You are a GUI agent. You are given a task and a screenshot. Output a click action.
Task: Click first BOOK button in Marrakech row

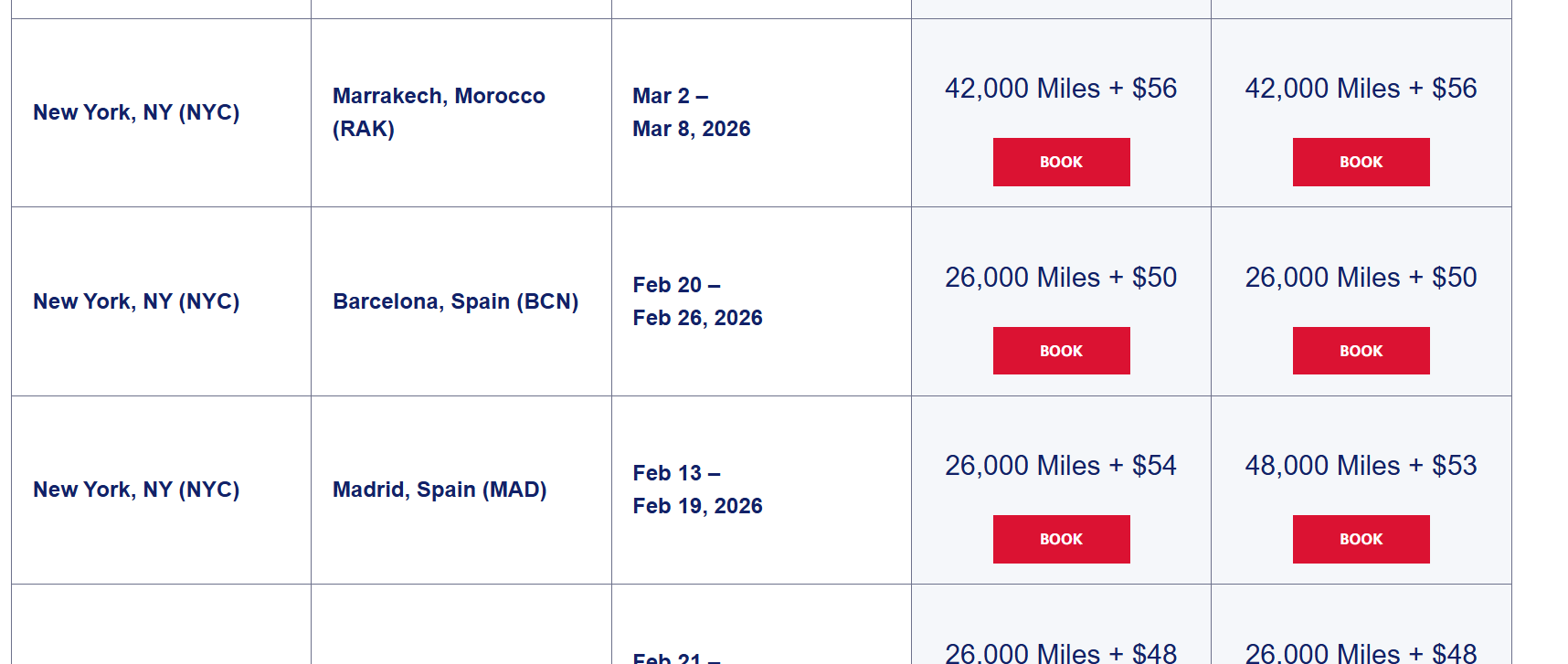click(x=1061, y=162)
